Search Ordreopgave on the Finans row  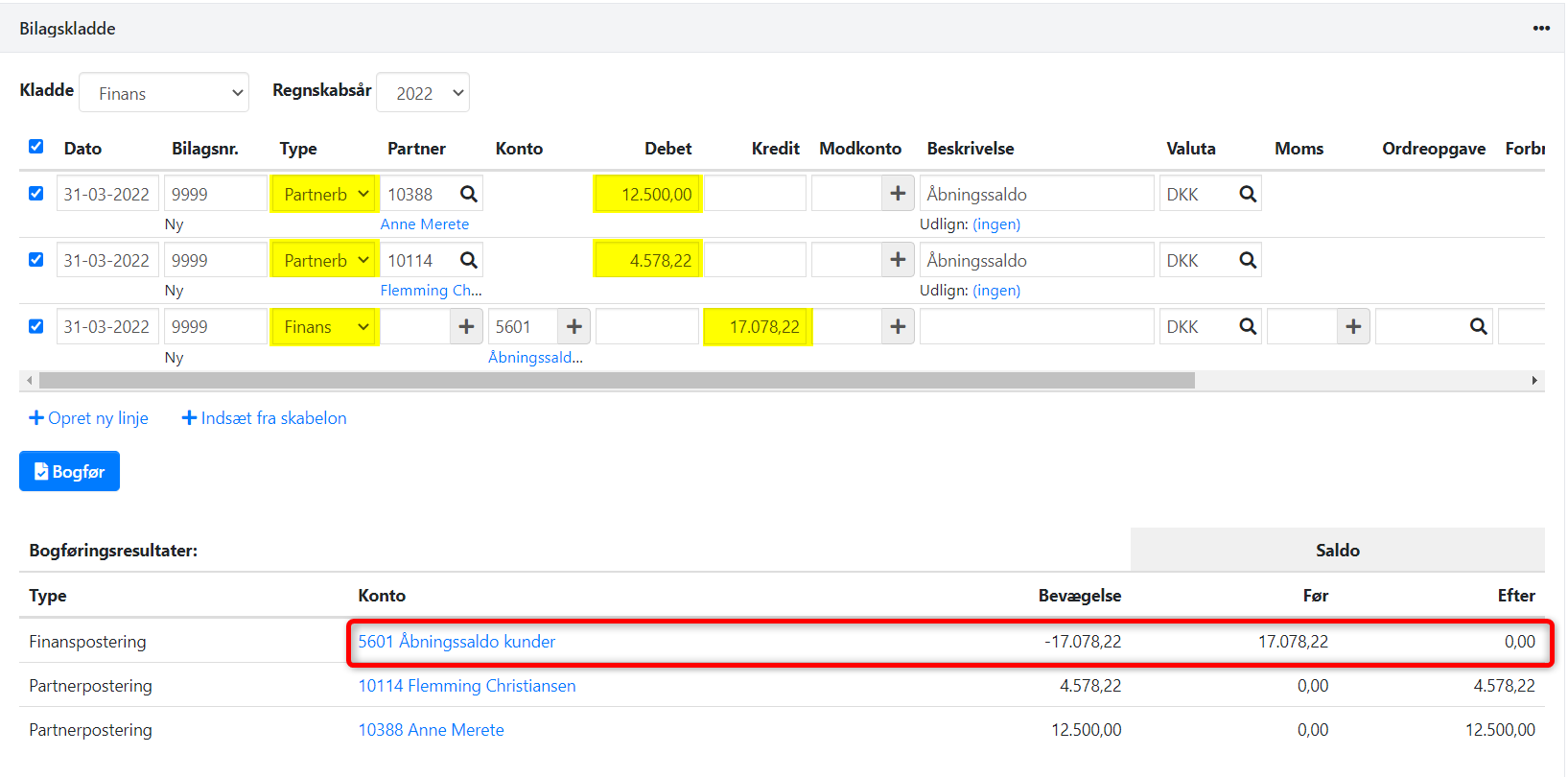point(1479,326)
